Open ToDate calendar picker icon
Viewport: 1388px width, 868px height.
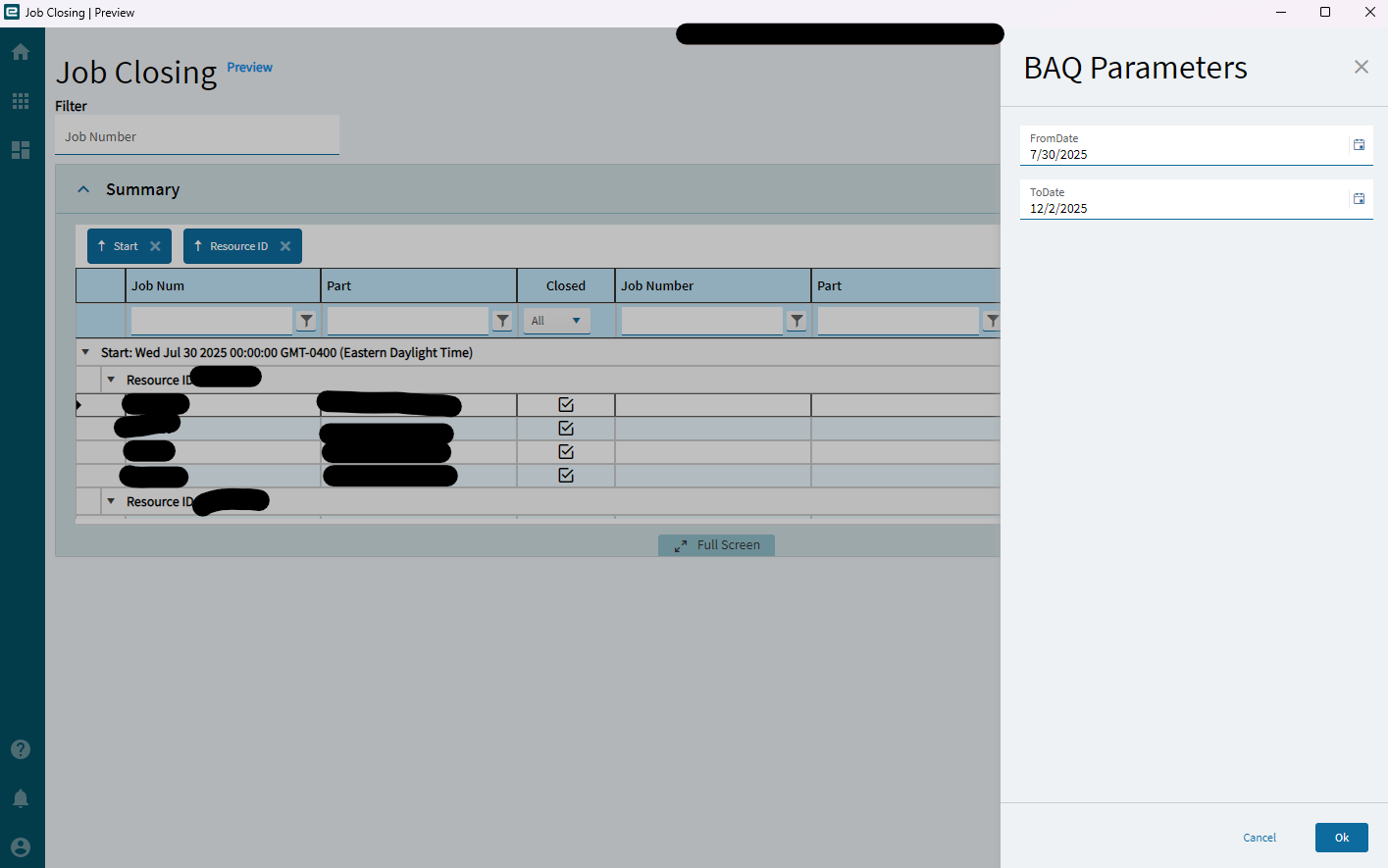[1359, 199]
